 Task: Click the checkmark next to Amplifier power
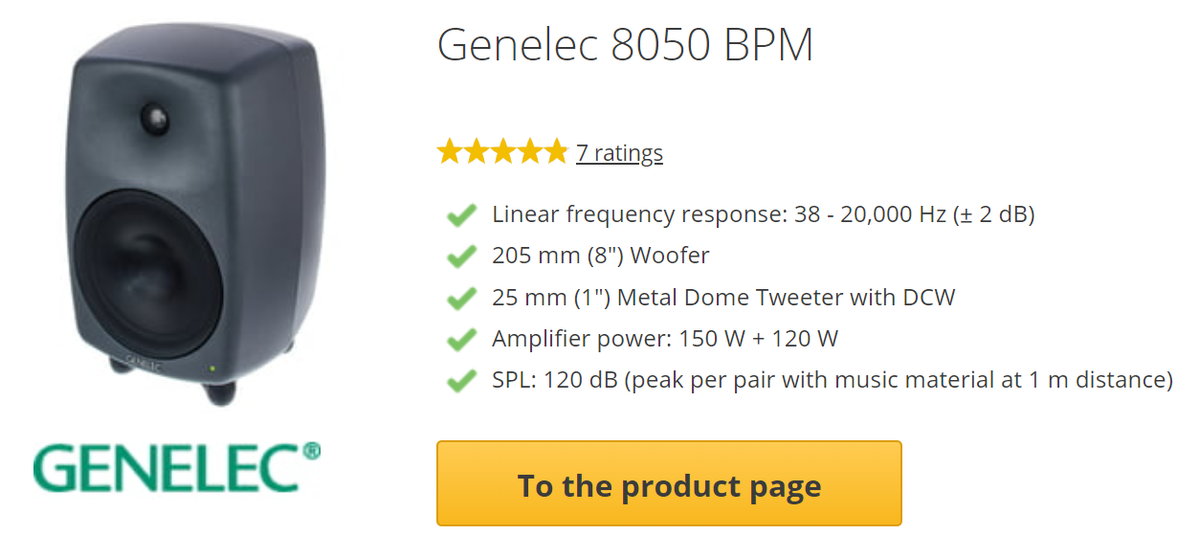pyautogui.click(x=460, y=340)
